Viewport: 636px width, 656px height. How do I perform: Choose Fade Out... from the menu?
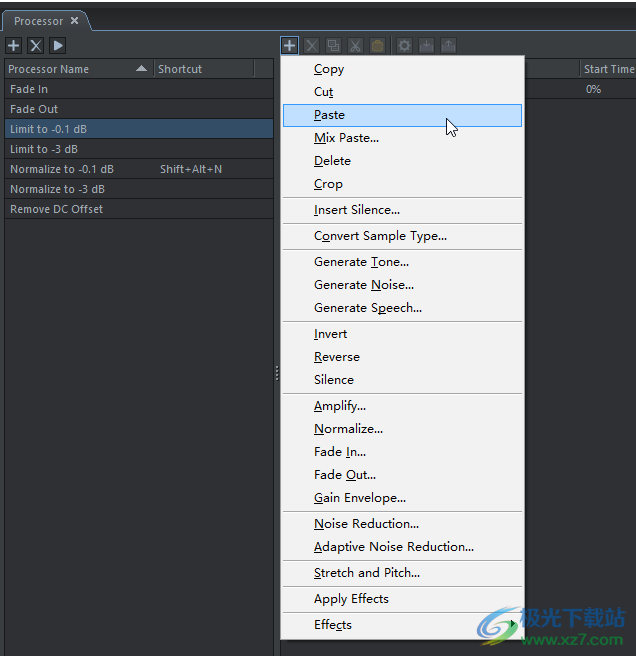(x=403, y=475)
